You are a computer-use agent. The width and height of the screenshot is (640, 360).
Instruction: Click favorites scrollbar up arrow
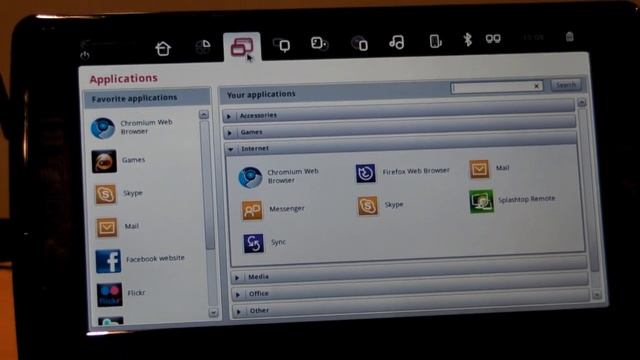(x=204, y=115)
